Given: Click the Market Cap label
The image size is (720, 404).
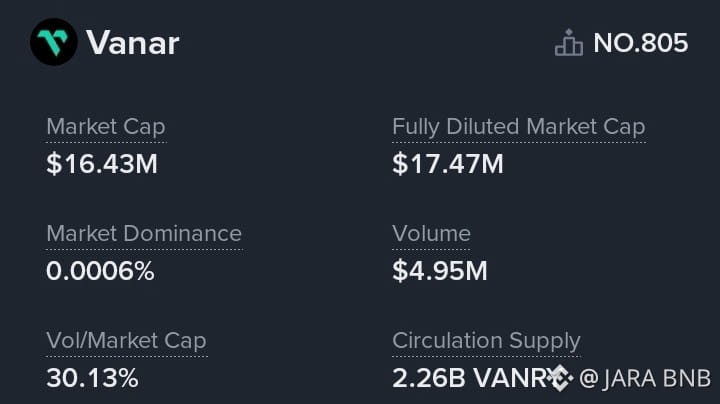Looking at the screenshot, I should coord(105,127).
